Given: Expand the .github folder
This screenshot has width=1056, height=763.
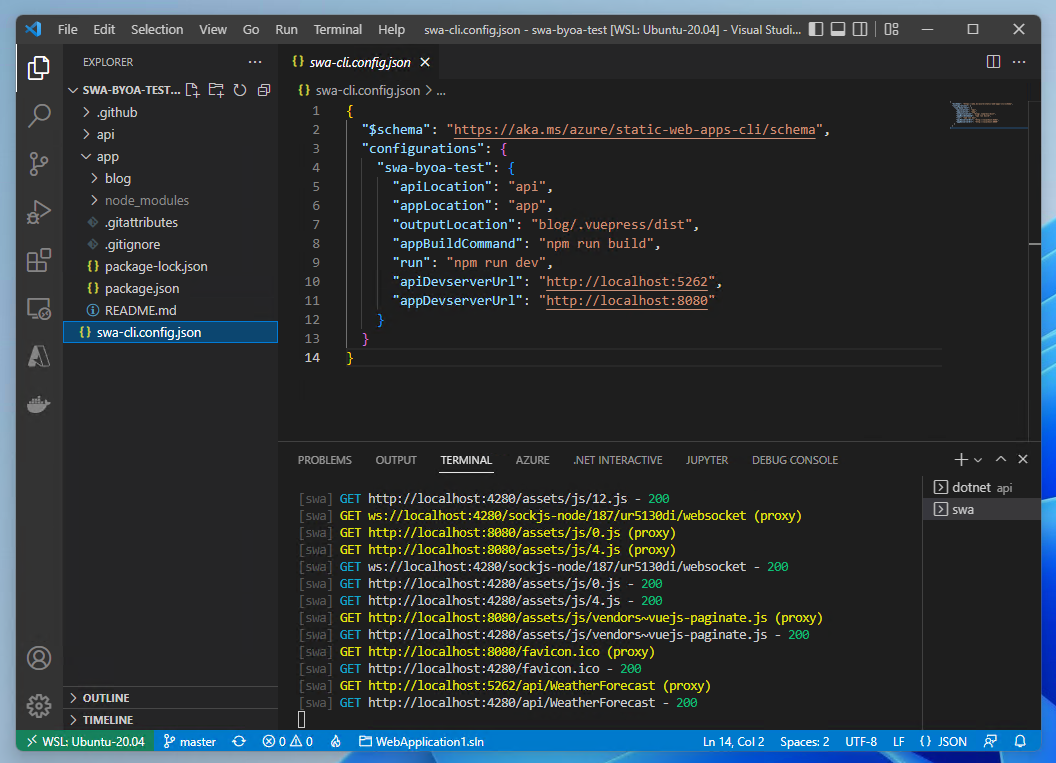Looking at the screenshot, I should point(170,112).
